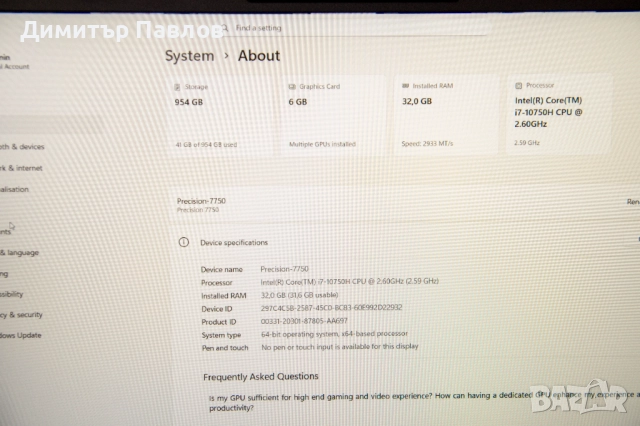The width and height of the screenshot is (640, 426).
Task: Select the 32,0 GB (31,6 GB usable) value
Action: tap(300, 295)
